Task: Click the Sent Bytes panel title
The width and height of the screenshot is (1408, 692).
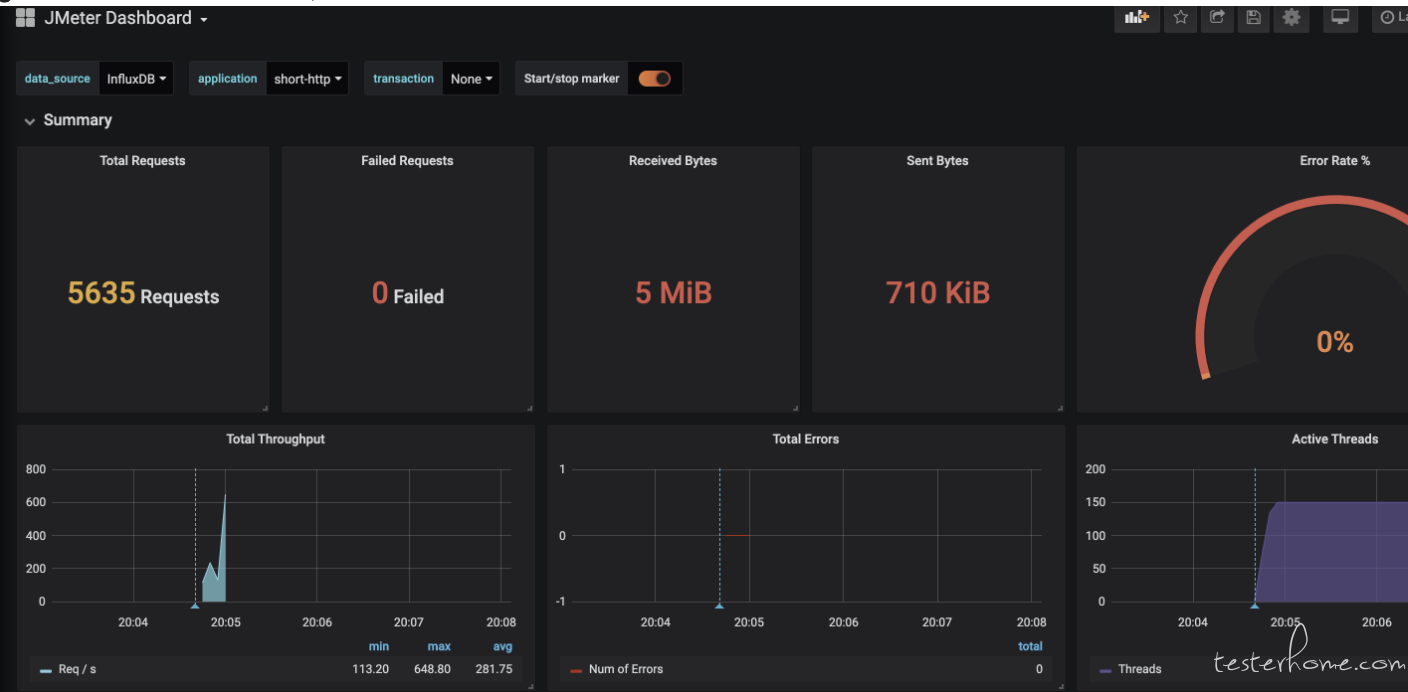Action: point(937,160)
